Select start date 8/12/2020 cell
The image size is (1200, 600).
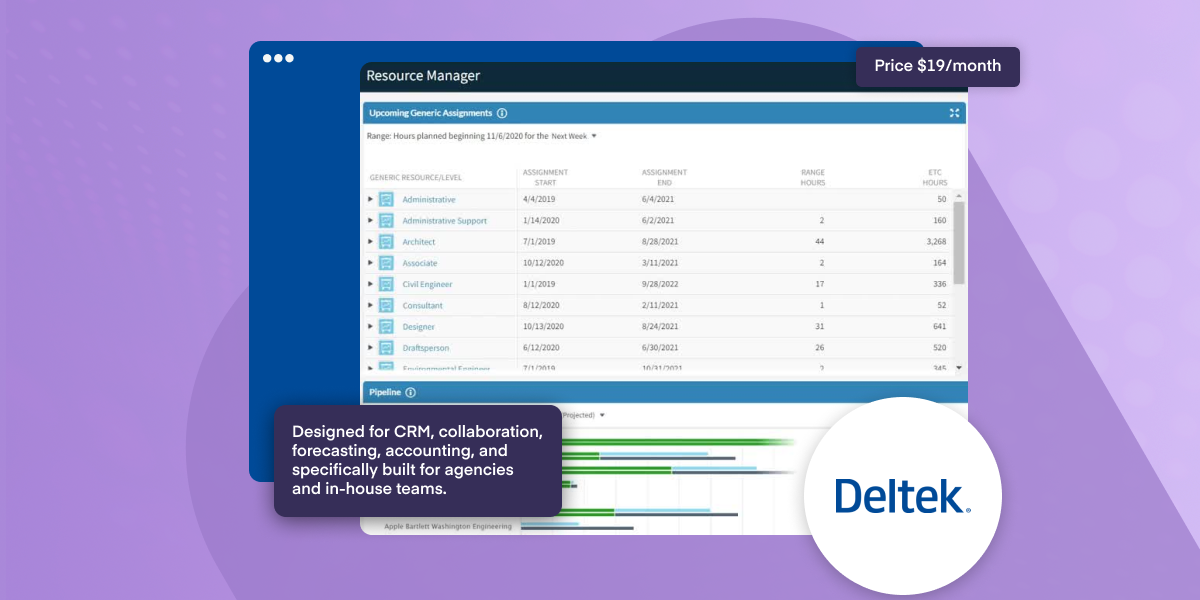[x=541, y=306]
